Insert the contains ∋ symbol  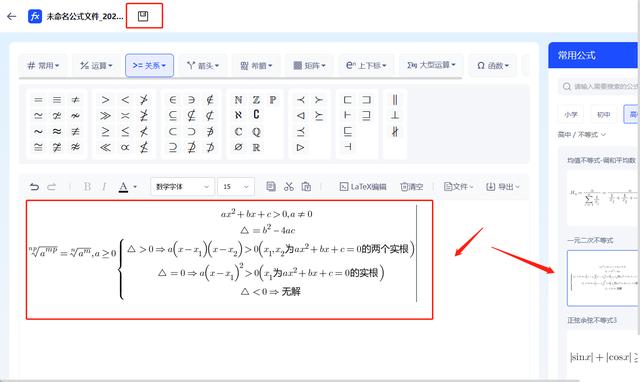coord(191,100)
